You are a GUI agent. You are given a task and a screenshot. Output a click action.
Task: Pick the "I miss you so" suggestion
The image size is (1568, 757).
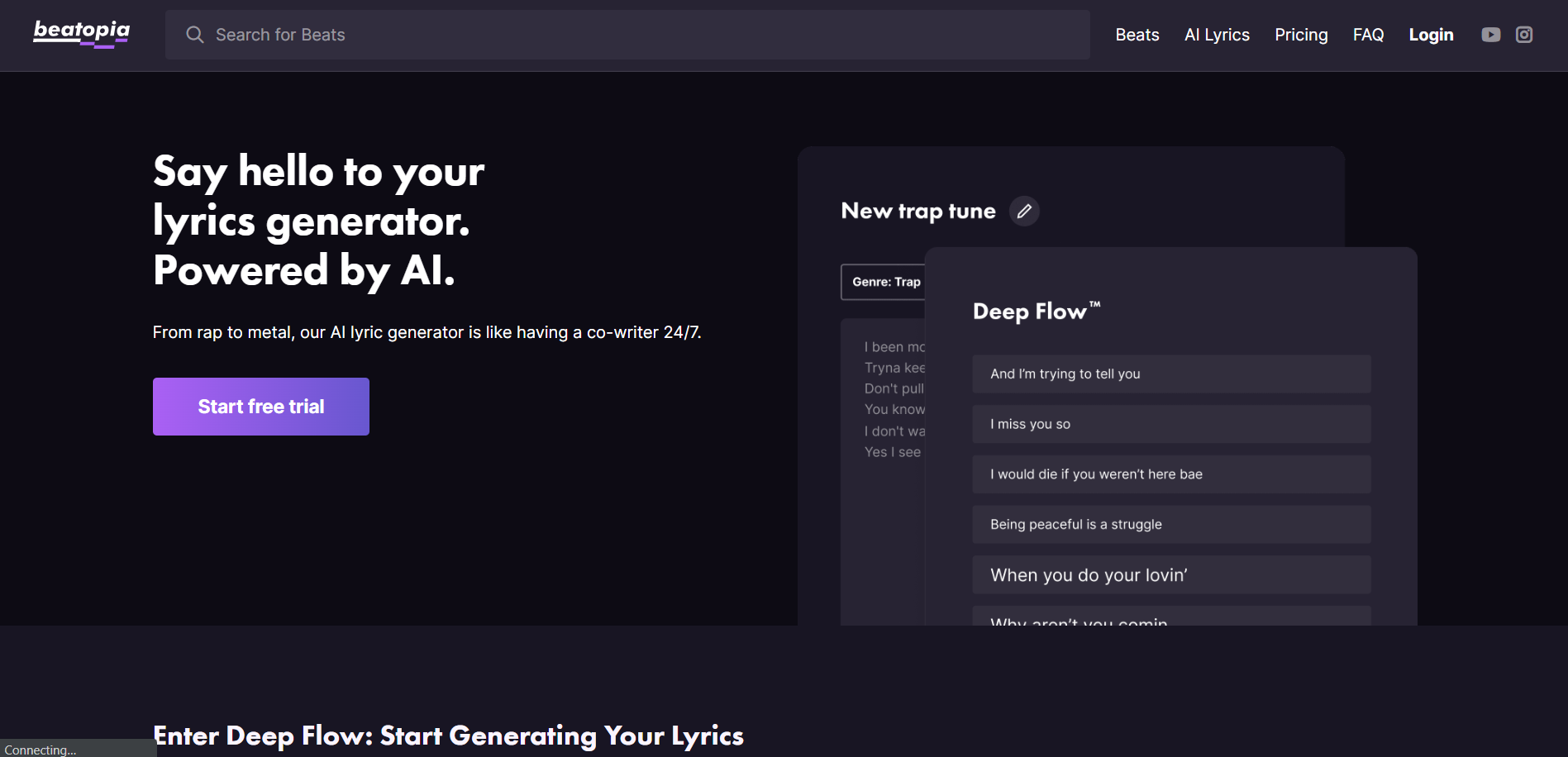1170,424
